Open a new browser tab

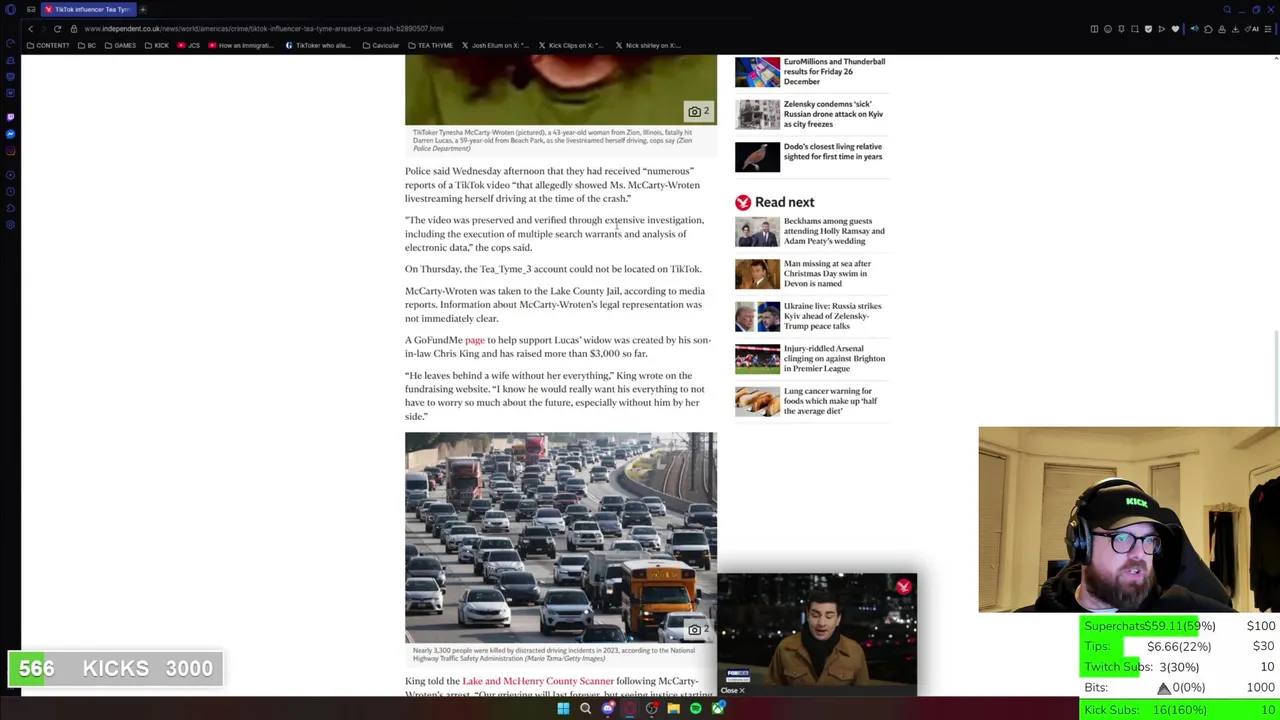click(x=143, y=9)
